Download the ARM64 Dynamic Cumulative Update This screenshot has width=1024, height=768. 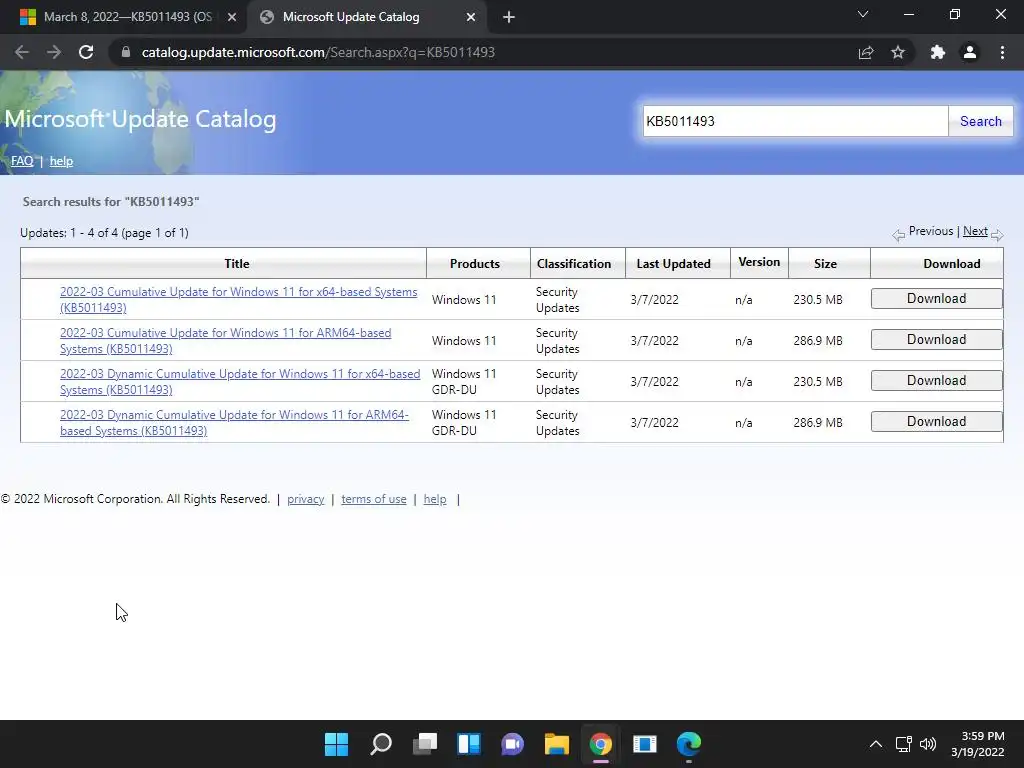pyautogui.click(x=936, y=422)
